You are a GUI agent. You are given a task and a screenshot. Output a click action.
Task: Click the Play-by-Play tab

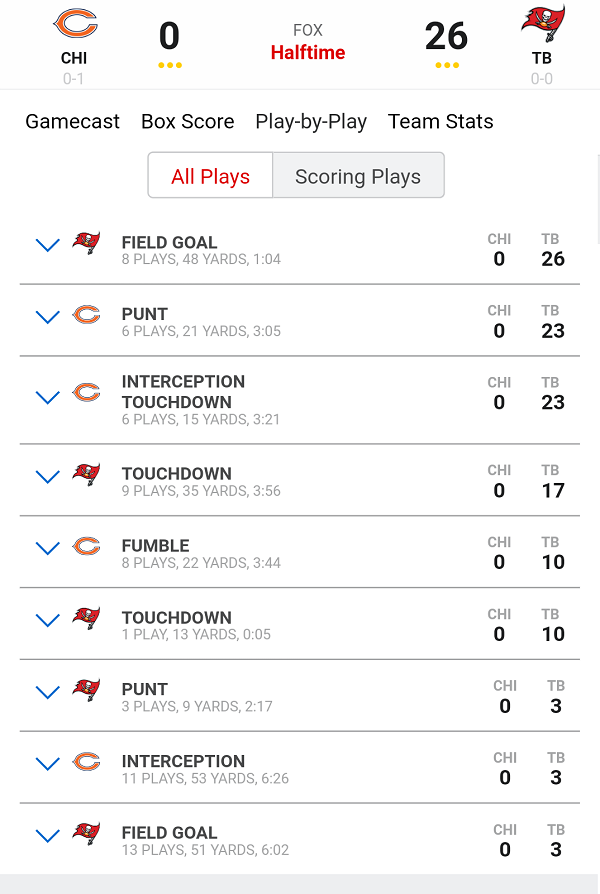coord(311,122)
